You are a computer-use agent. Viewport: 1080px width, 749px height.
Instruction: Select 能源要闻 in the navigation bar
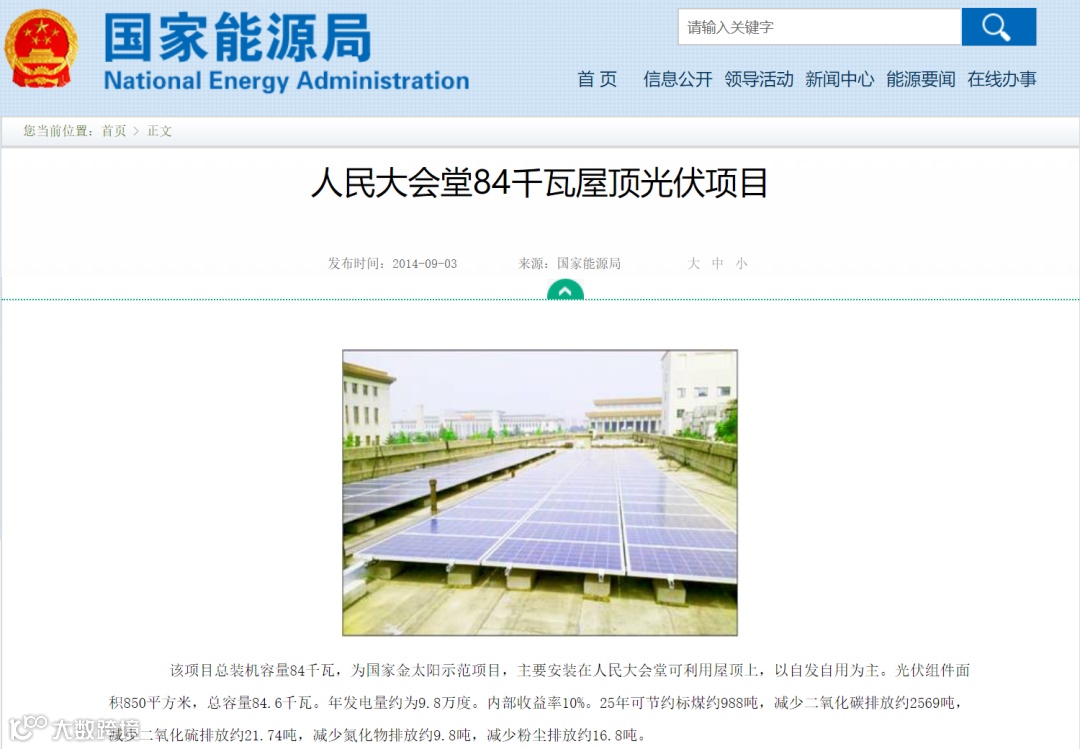[921, 79]
